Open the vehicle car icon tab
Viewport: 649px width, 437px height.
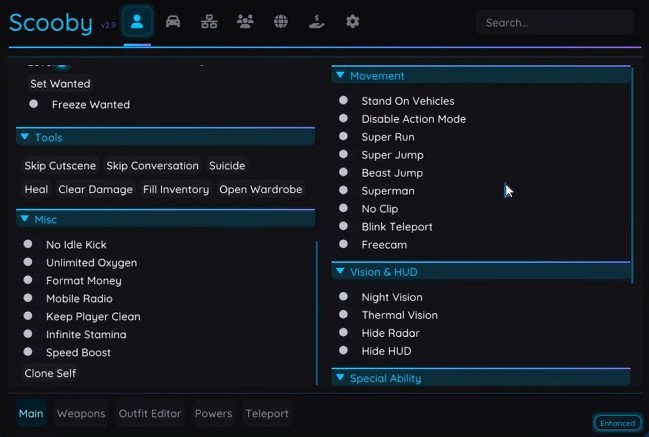[x=173, y=21]
